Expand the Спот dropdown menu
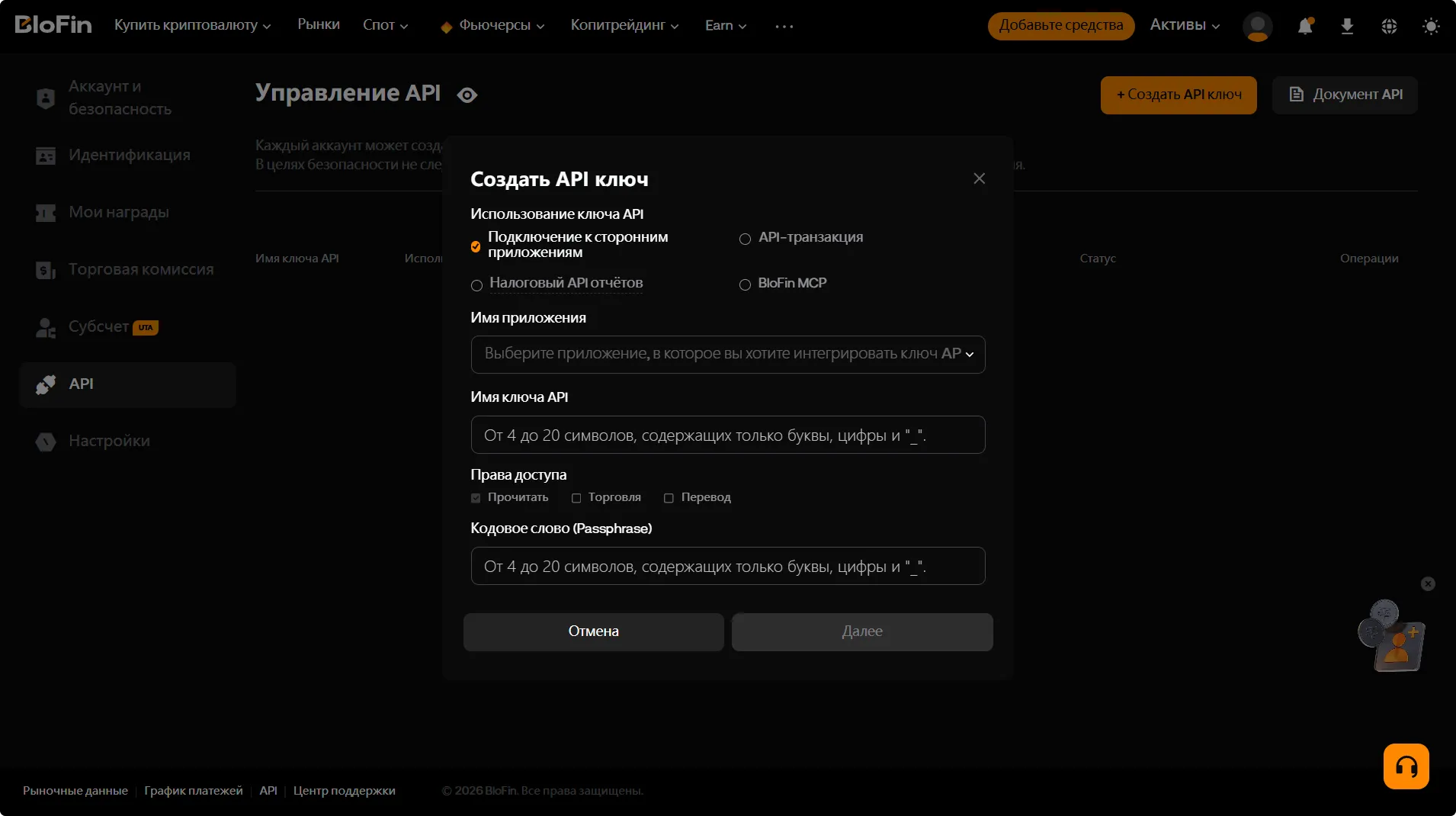The width and height of the screenshot is (1456, 816). tap(385, 25)
